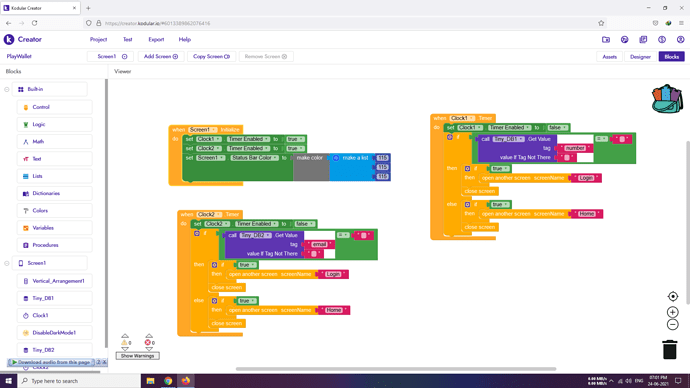Open the Clock2 dropdown in the Timer event
This screenshot has width=690, height=388.
pos(209,214)
